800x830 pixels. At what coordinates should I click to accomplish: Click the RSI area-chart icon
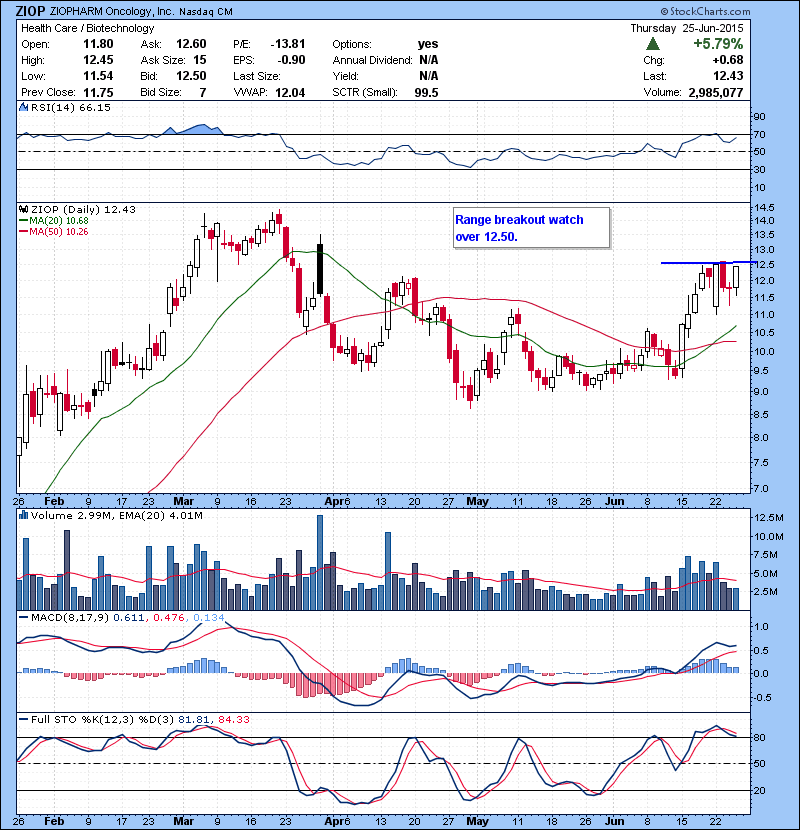point(23,107)
